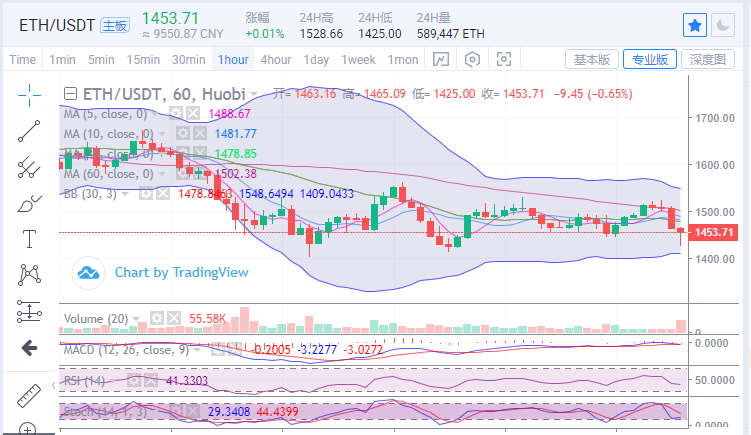
Task: Open settings gear for MA (60, close, 0)
Action: (x=182, y=173)
